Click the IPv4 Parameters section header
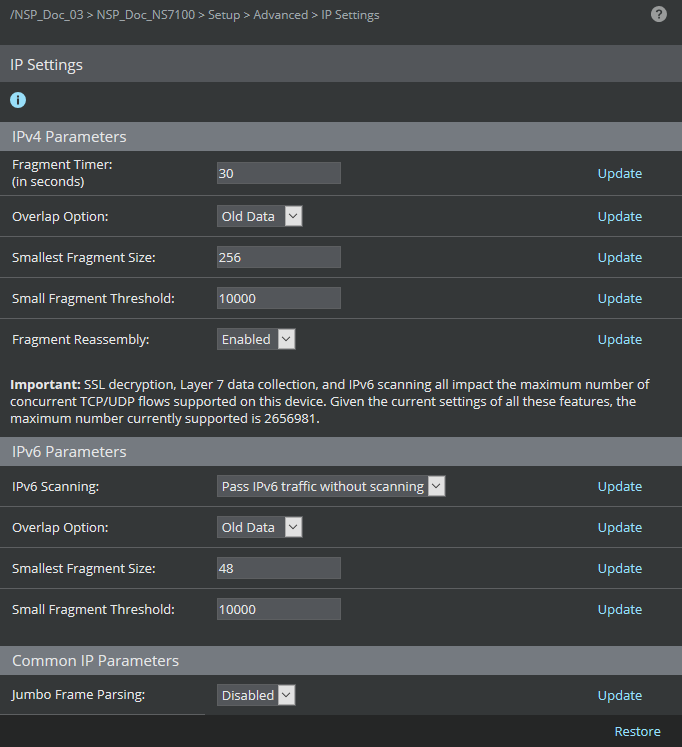 (x=341, y=137)
